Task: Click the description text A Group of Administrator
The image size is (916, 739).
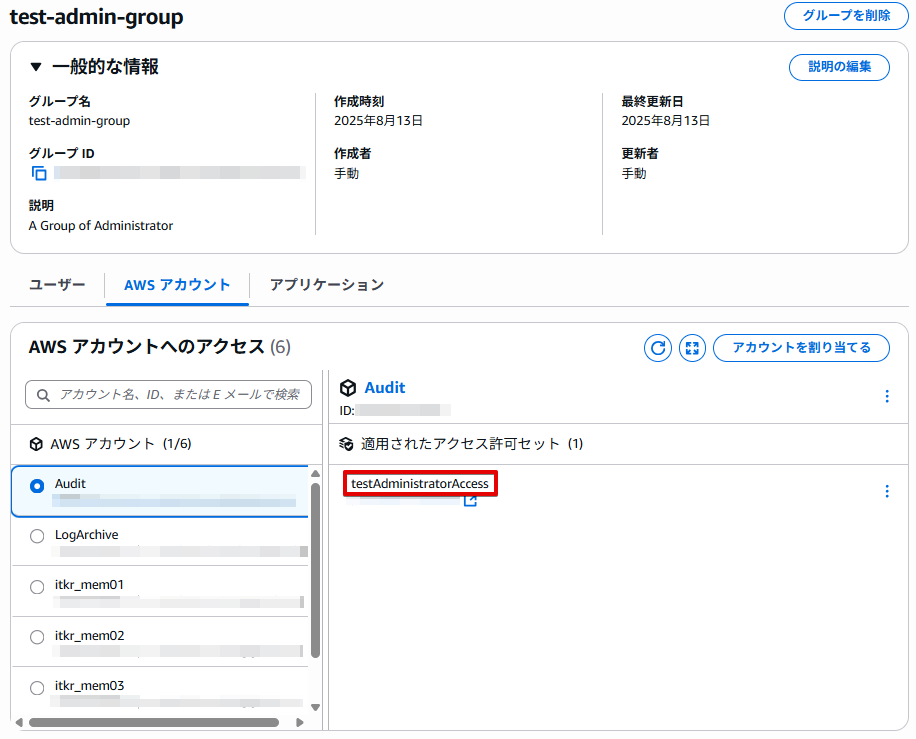Action: coord(100,225)
